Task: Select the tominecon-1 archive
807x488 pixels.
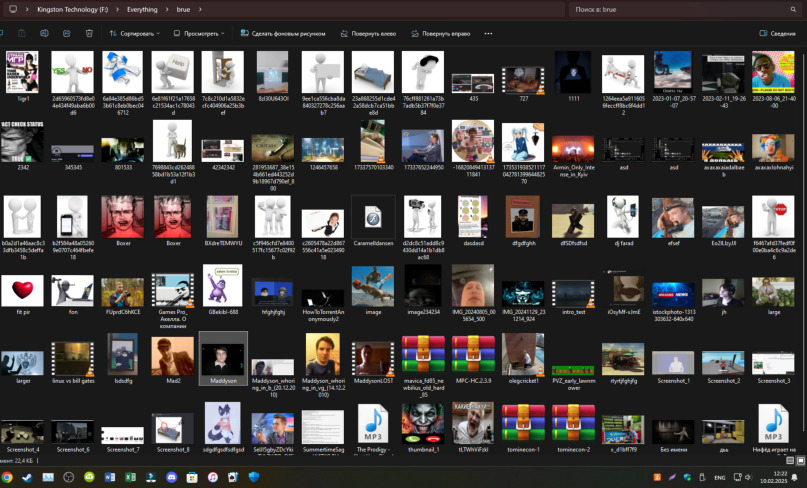Action: tap(523, 428)
